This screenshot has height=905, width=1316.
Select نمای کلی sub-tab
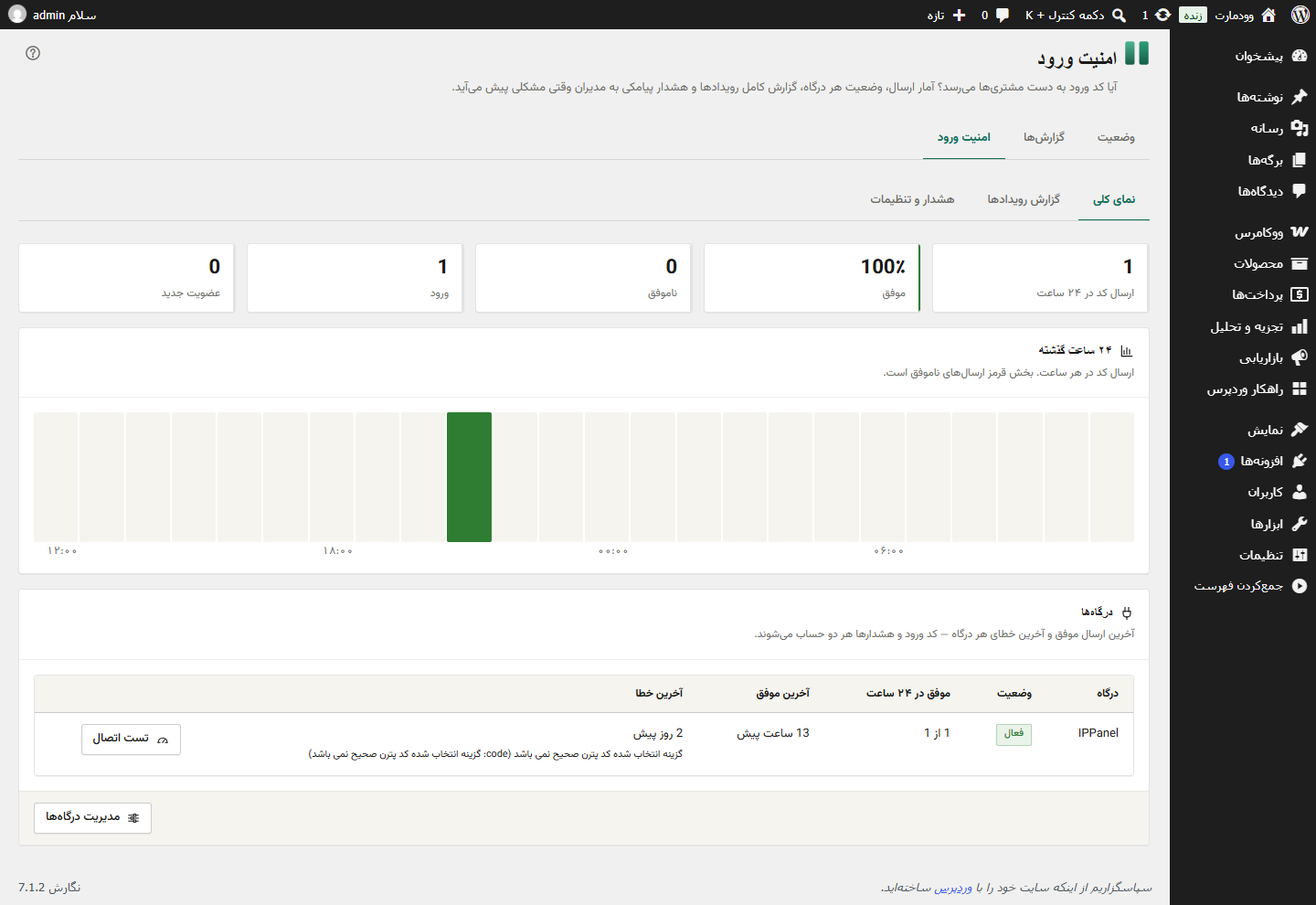click(x=1114, y=199)
